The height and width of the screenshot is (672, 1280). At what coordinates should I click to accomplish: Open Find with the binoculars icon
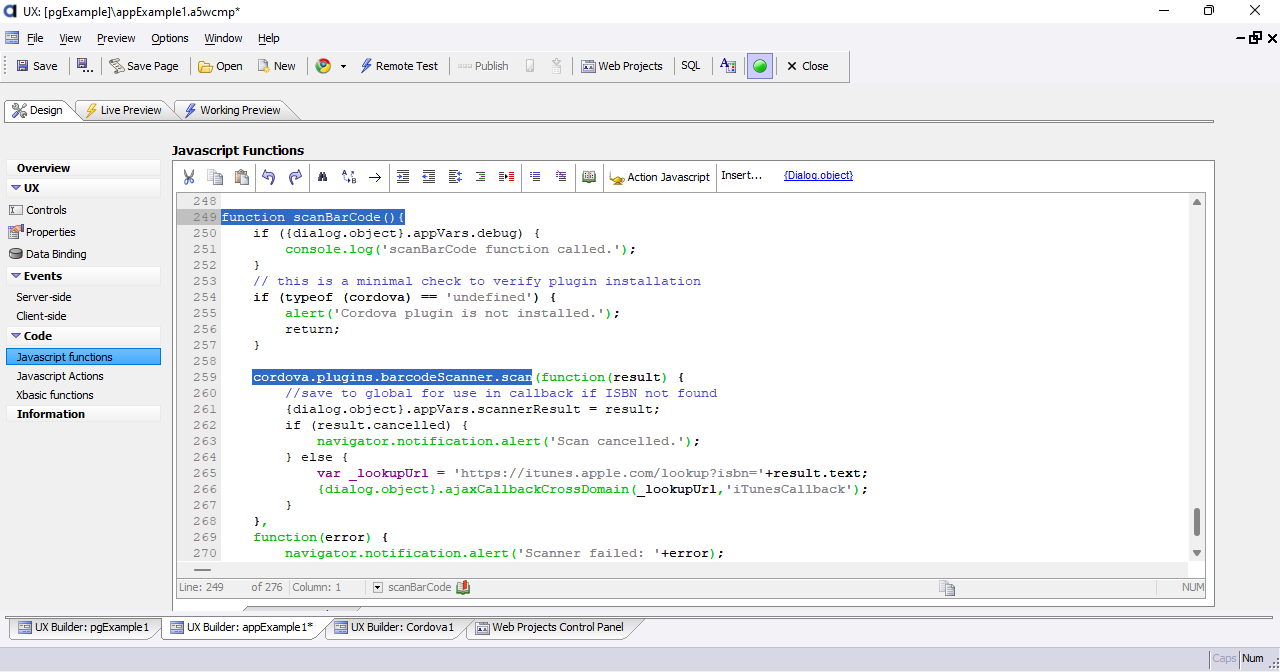pyautogui.click(x=323, y=177)
